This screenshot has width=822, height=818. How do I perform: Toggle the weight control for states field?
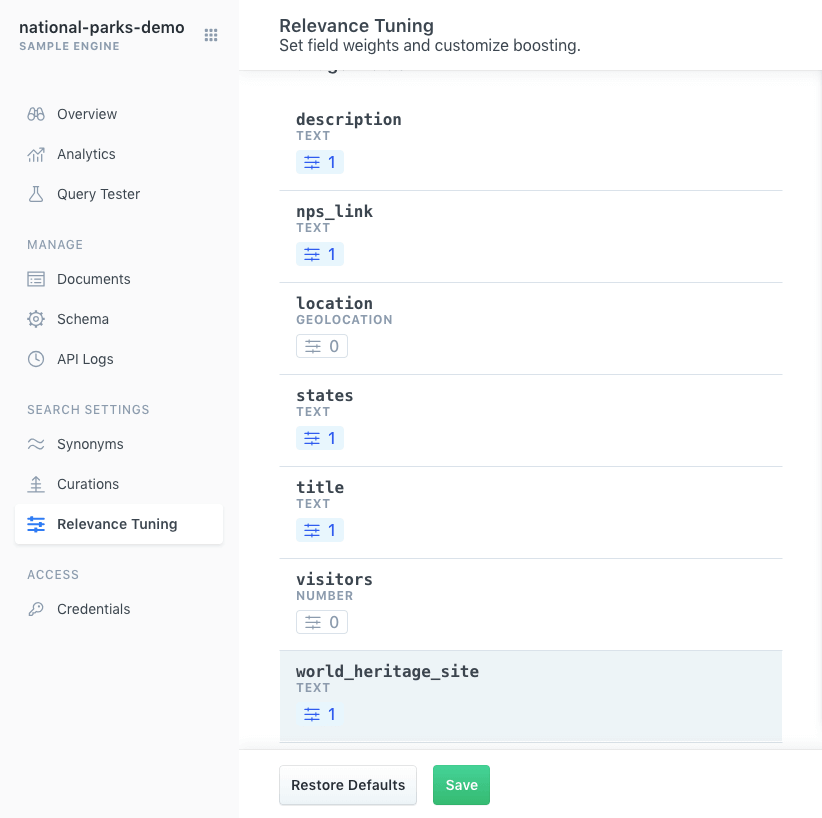[320, 437]
